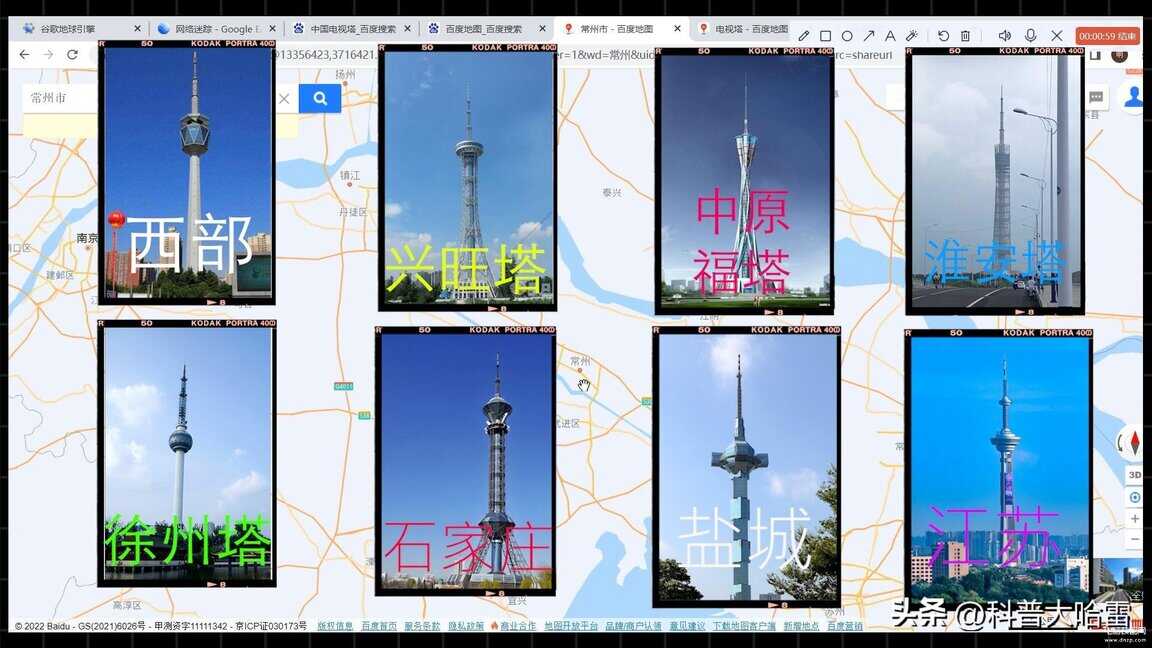Click the browser forward arrow
The width and height of the screenshot is (1152, 648).
(48, 54)
